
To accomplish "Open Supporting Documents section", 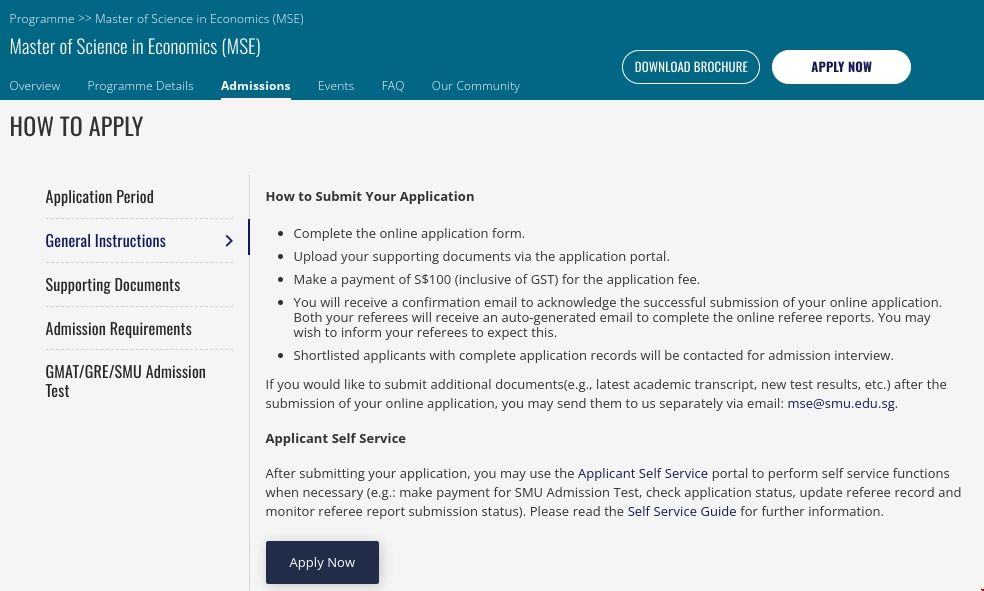I will point(113,285).
